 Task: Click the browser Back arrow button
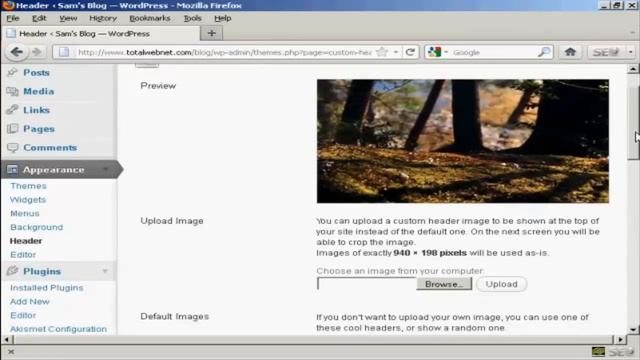click(17, 52)
